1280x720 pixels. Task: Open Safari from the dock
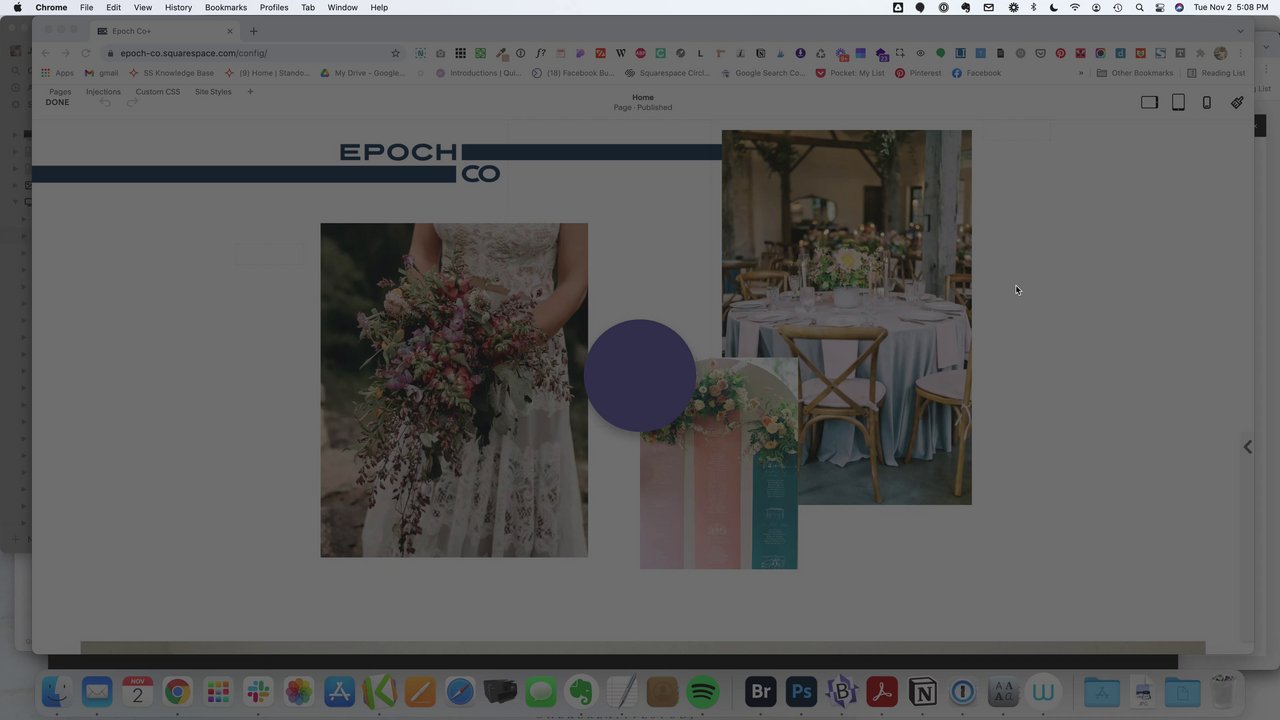[460, 692]
